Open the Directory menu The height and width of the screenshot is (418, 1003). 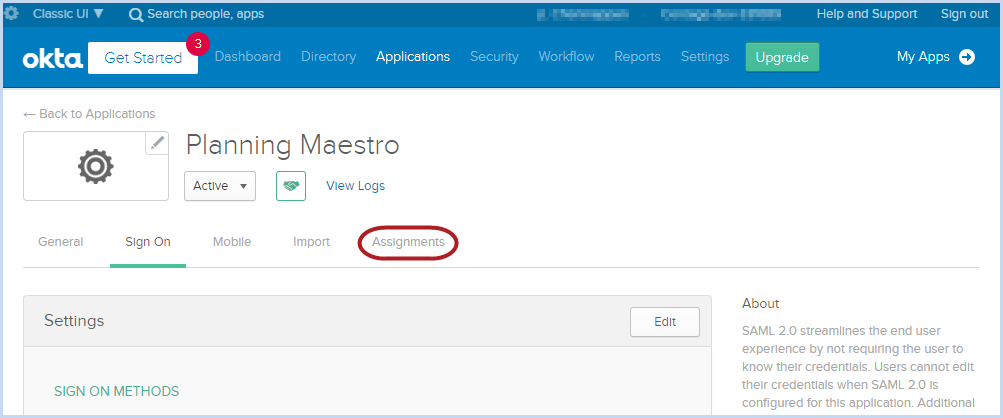(x=328, y=56)
